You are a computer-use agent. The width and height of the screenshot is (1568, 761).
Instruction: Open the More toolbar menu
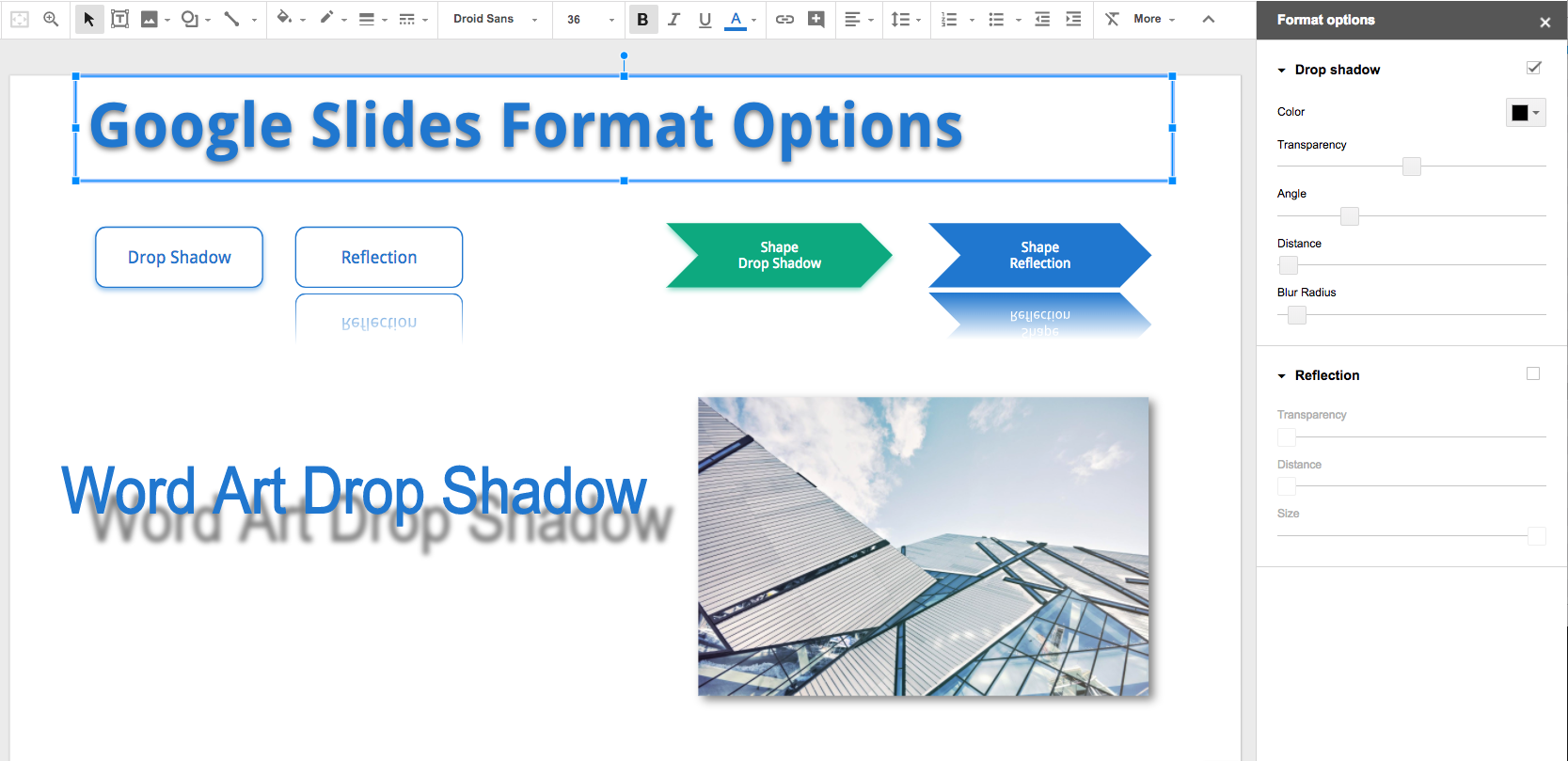[1154, 19]
